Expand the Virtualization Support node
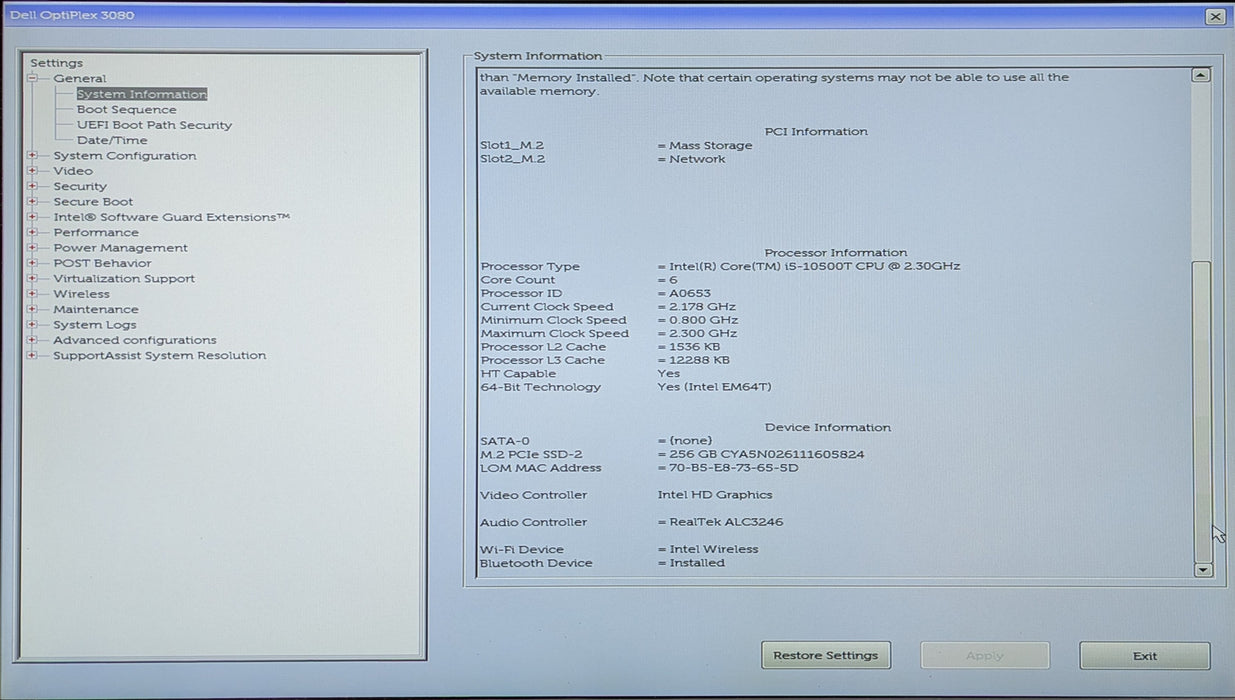 pyautogui.click(x=33, y=278)
